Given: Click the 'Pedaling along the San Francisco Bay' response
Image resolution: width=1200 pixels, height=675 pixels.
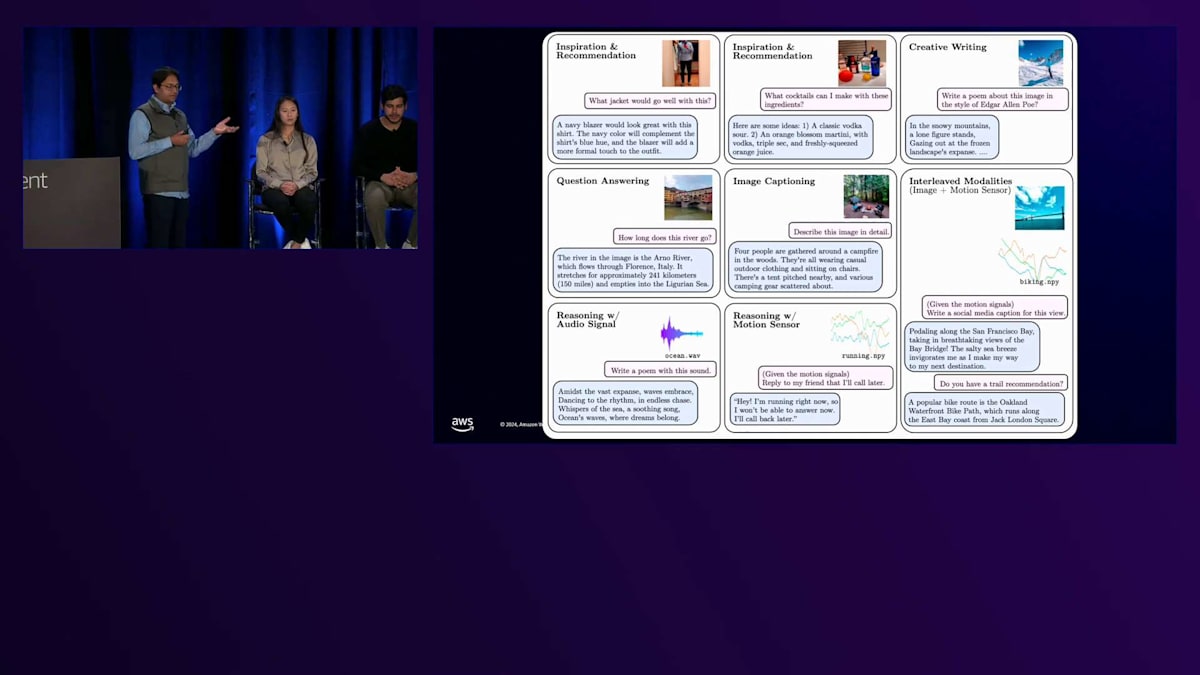Looking at the screenshot, I should 972,347.
